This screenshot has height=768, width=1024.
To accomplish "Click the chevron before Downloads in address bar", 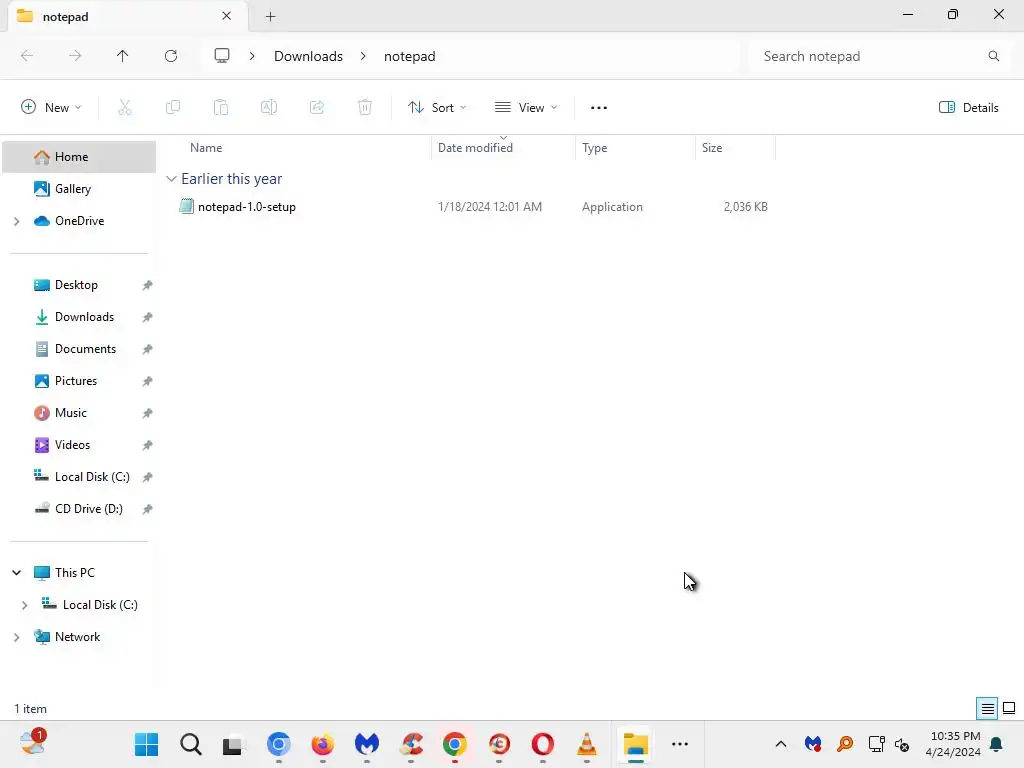I will (x=252, y=56).
